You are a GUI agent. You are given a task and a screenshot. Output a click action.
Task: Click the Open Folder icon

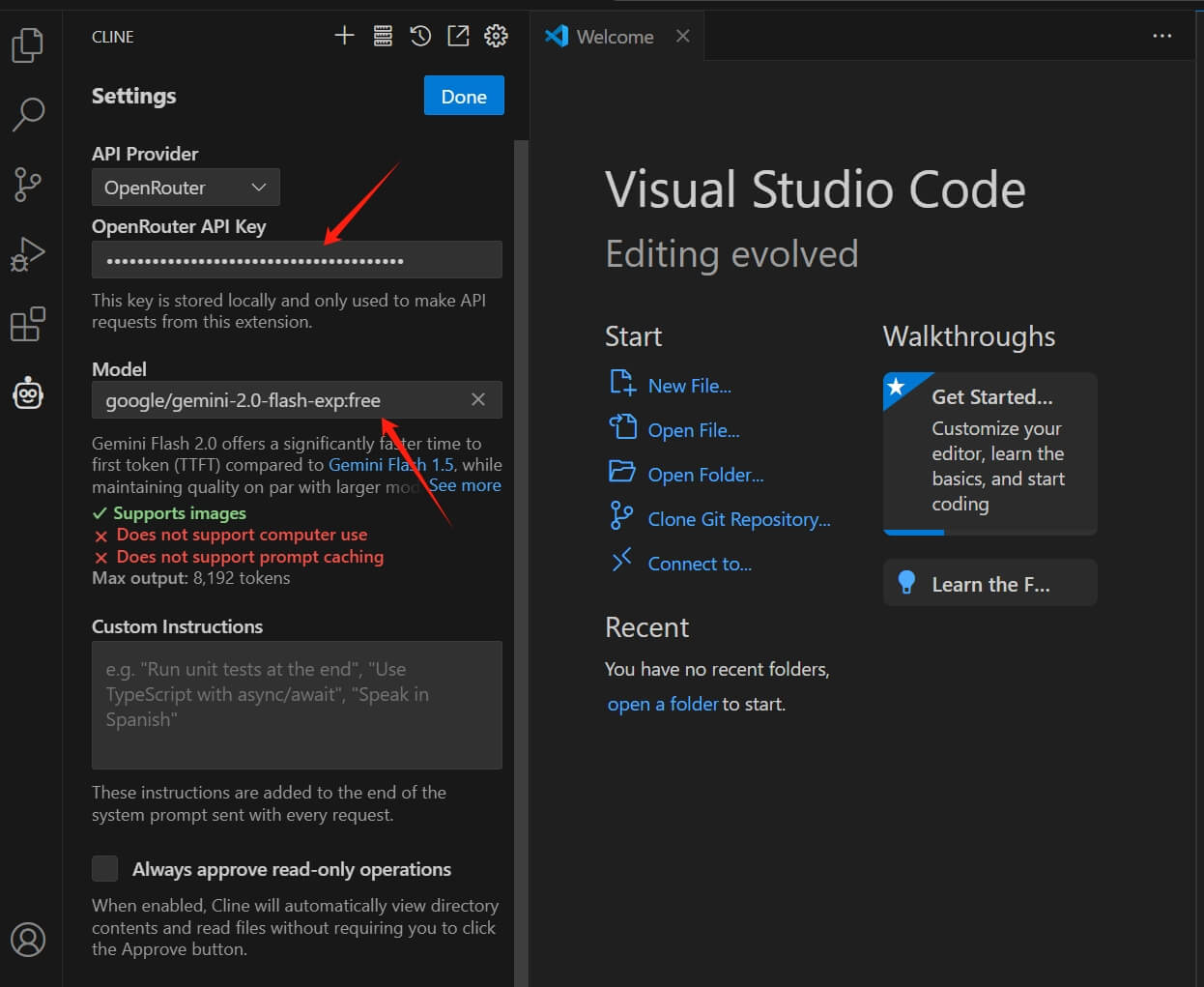(622, 472)
